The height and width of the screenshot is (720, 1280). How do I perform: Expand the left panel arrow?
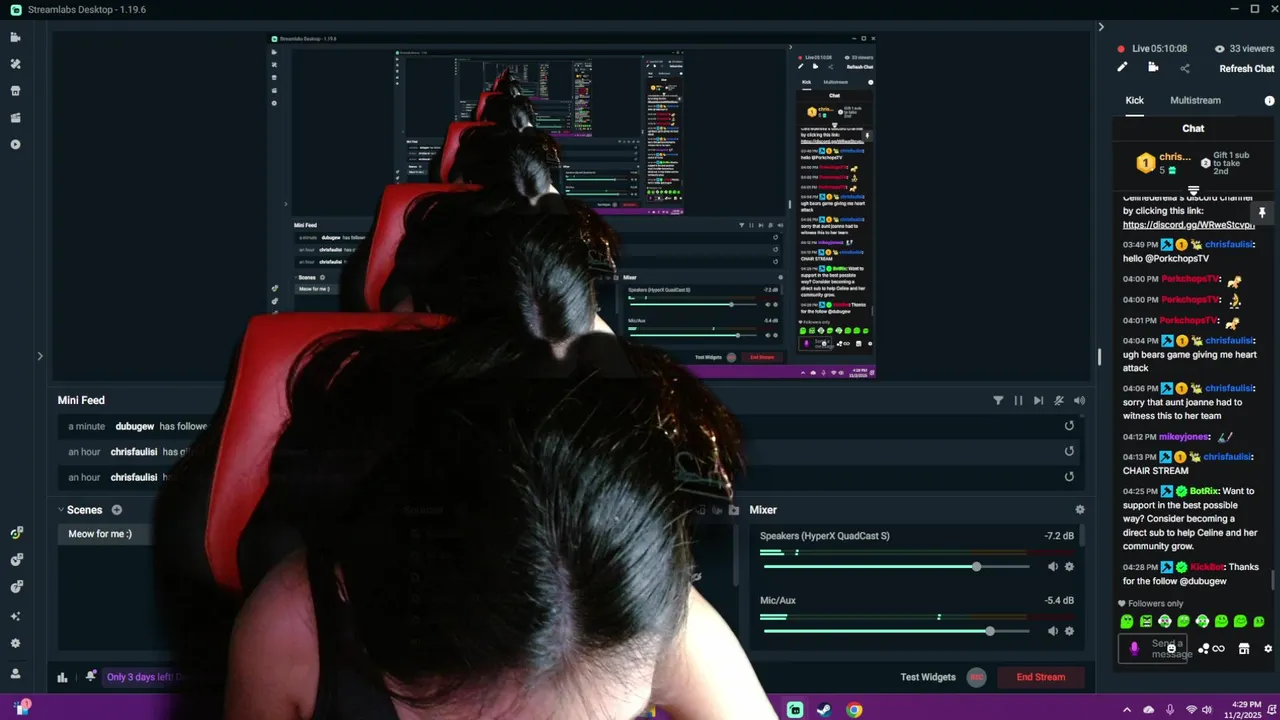(x=40, y=356)
